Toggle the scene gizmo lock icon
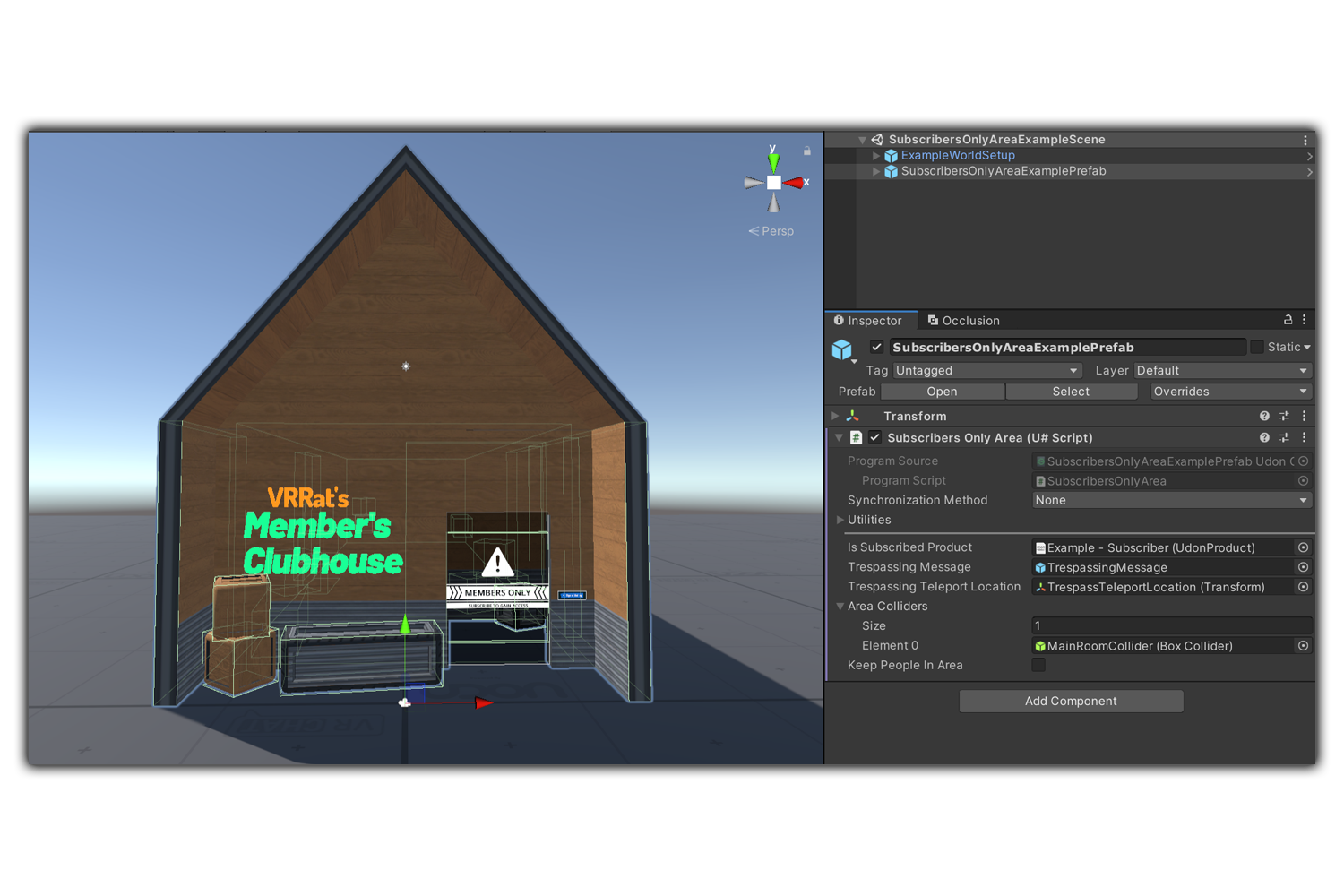1344x896 pixels. coord(807,151)
